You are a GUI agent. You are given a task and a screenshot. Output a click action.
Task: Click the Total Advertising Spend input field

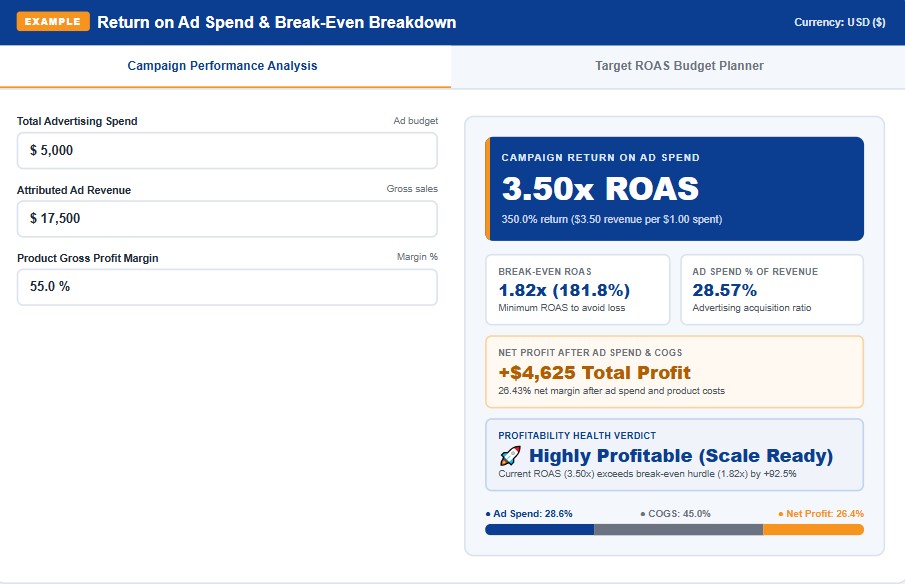[x=227, y=151]
